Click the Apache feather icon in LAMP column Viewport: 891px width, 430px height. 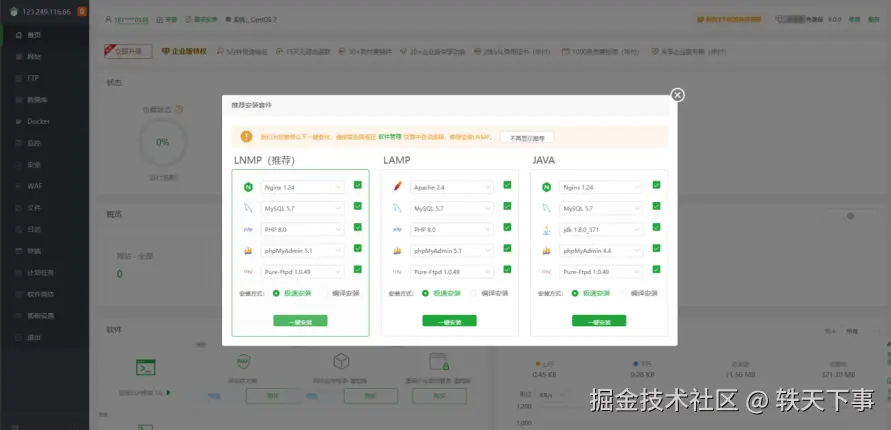tap(397, 187)
